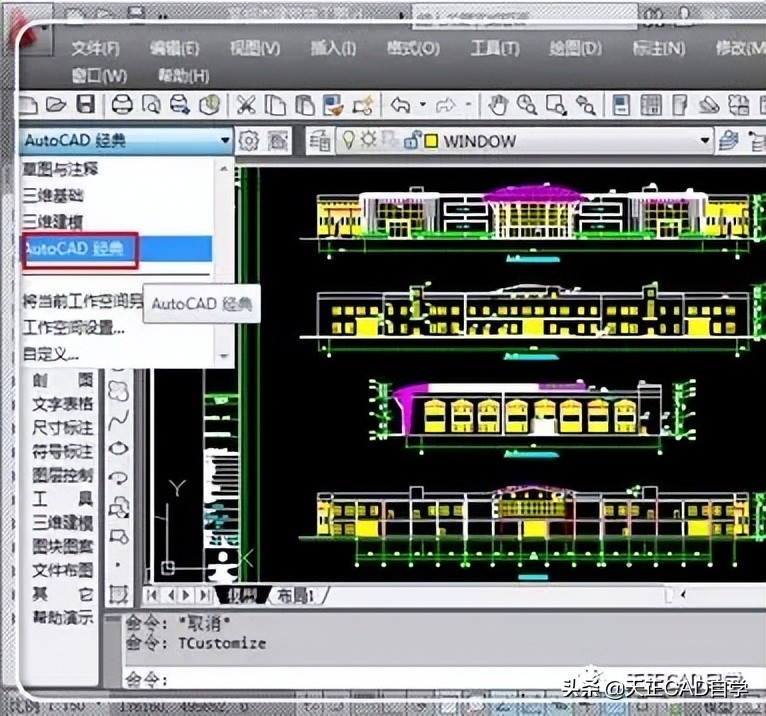This screenshot has width=766, height=716.
Task: Toggle WINDOW layer freeze sun icon
Action: [368, 140]
